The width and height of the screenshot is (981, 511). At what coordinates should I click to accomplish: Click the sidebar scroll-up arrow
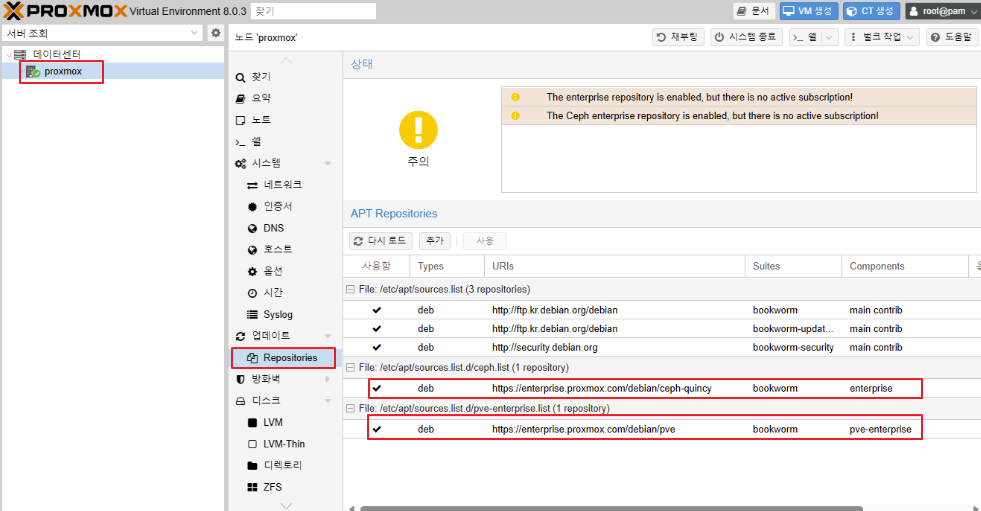pyautogui.click(x=286, y=60)
